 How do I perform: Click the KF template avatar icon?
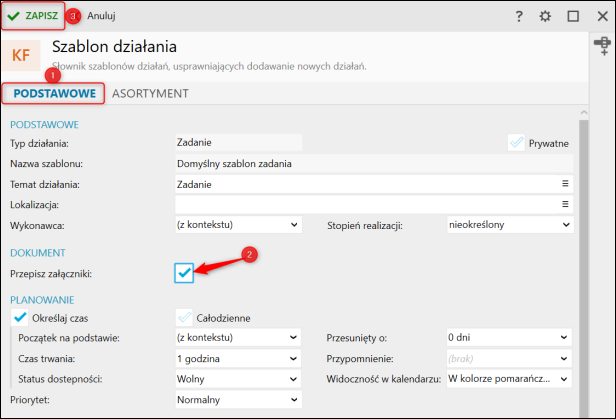tap(21, 55)
